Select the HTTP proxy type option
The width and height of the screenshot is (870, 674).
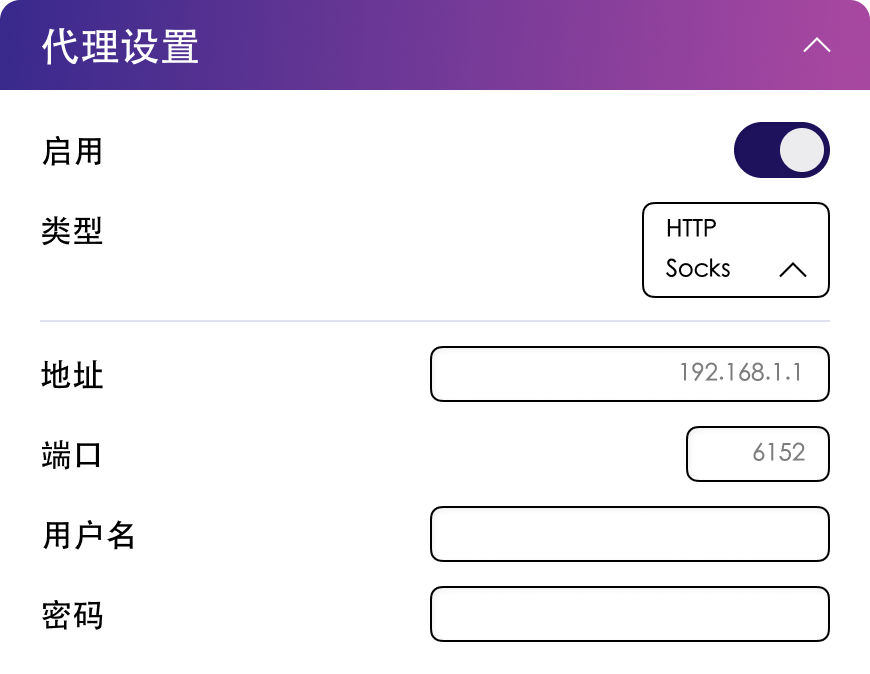pos(691,228)
